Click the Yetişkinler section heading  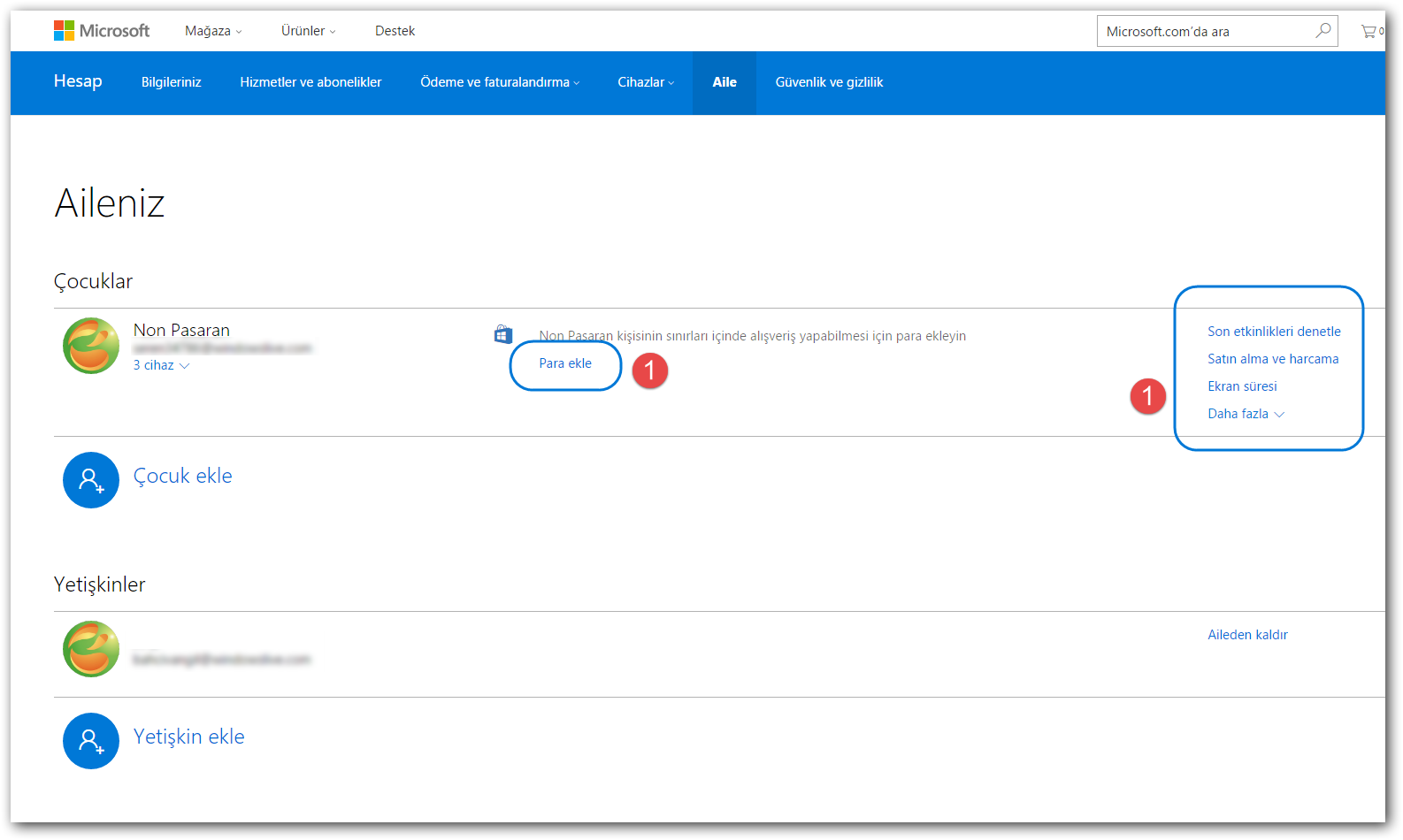click(99, 584)
